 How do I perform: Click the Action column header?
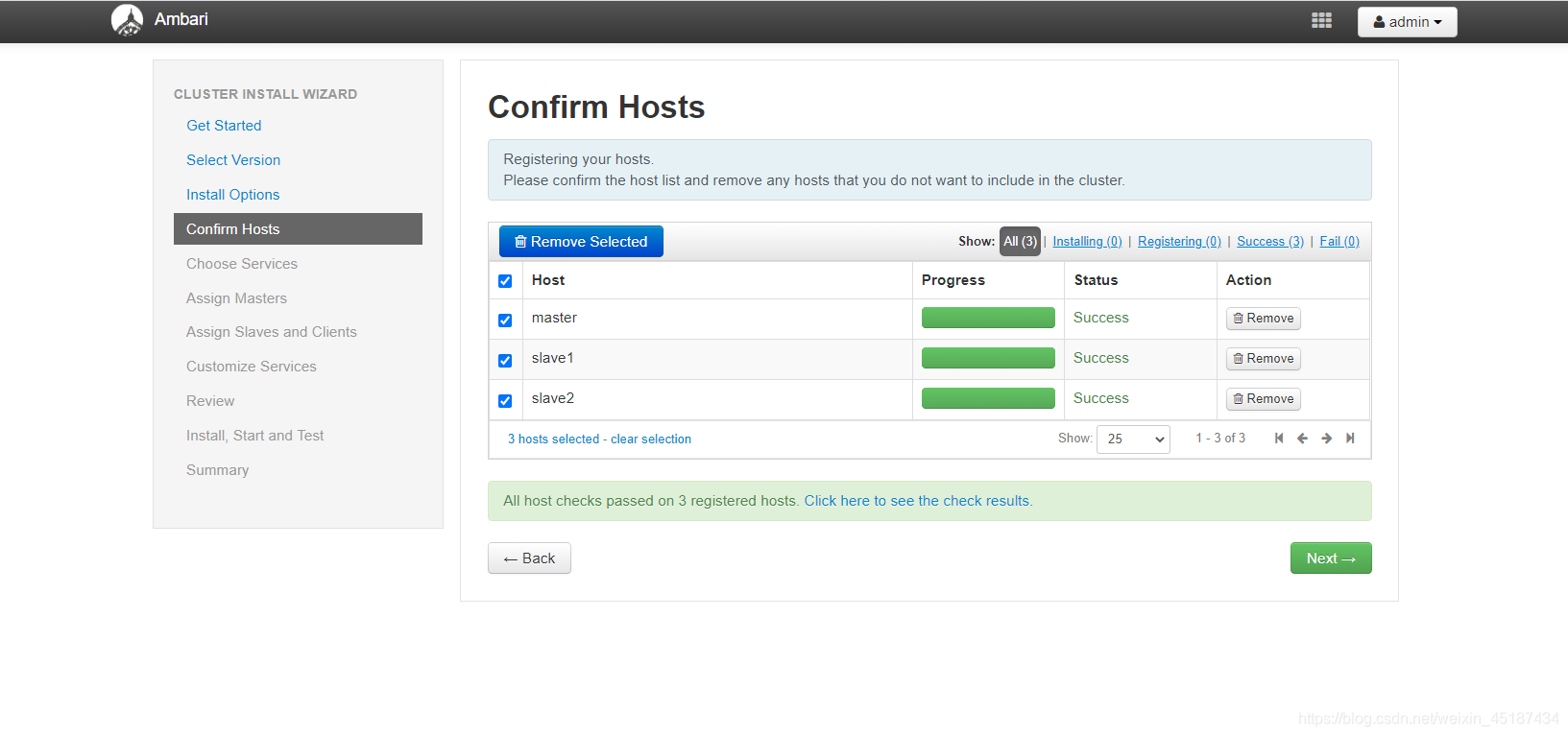1248,280
